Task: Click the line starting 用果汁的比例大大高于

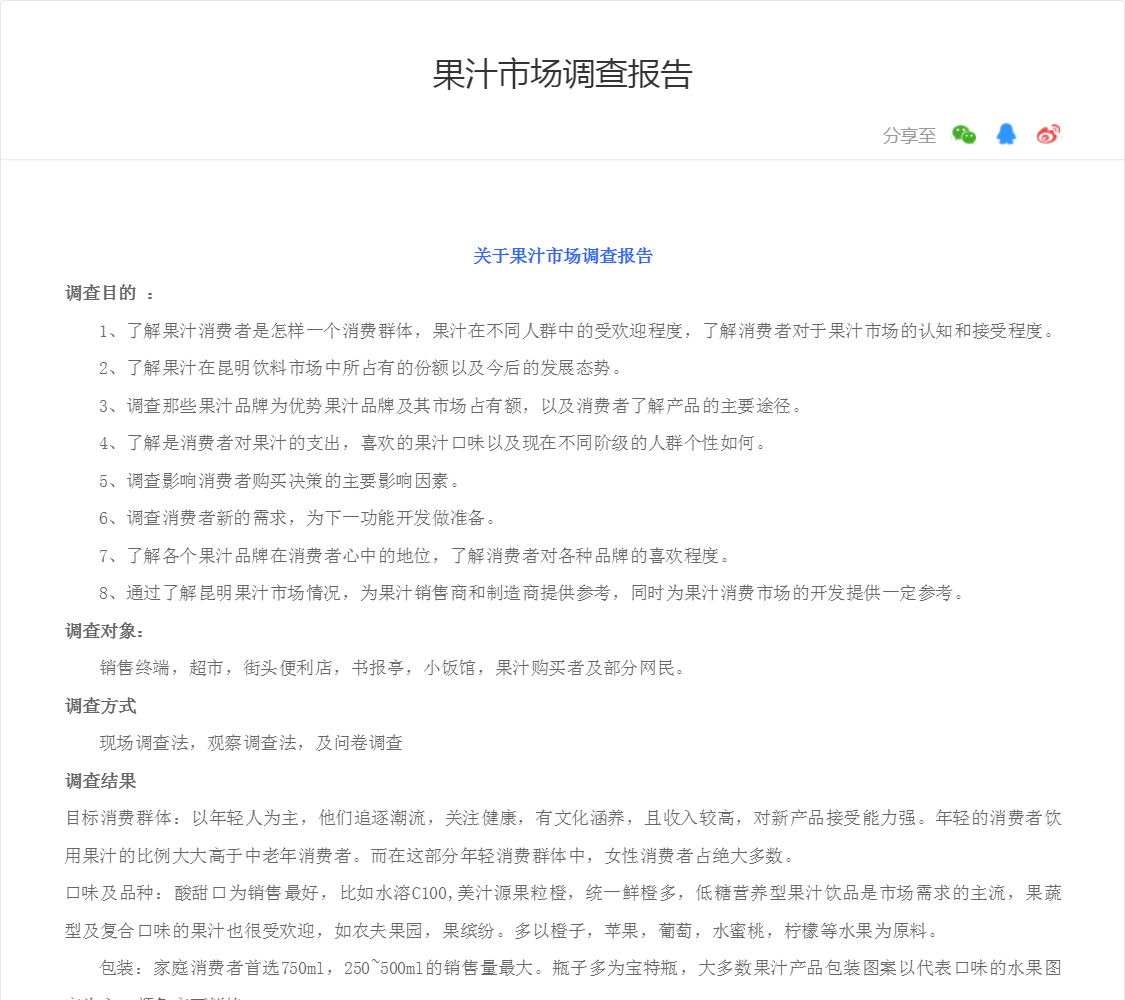Action: (x=430, y=856)
